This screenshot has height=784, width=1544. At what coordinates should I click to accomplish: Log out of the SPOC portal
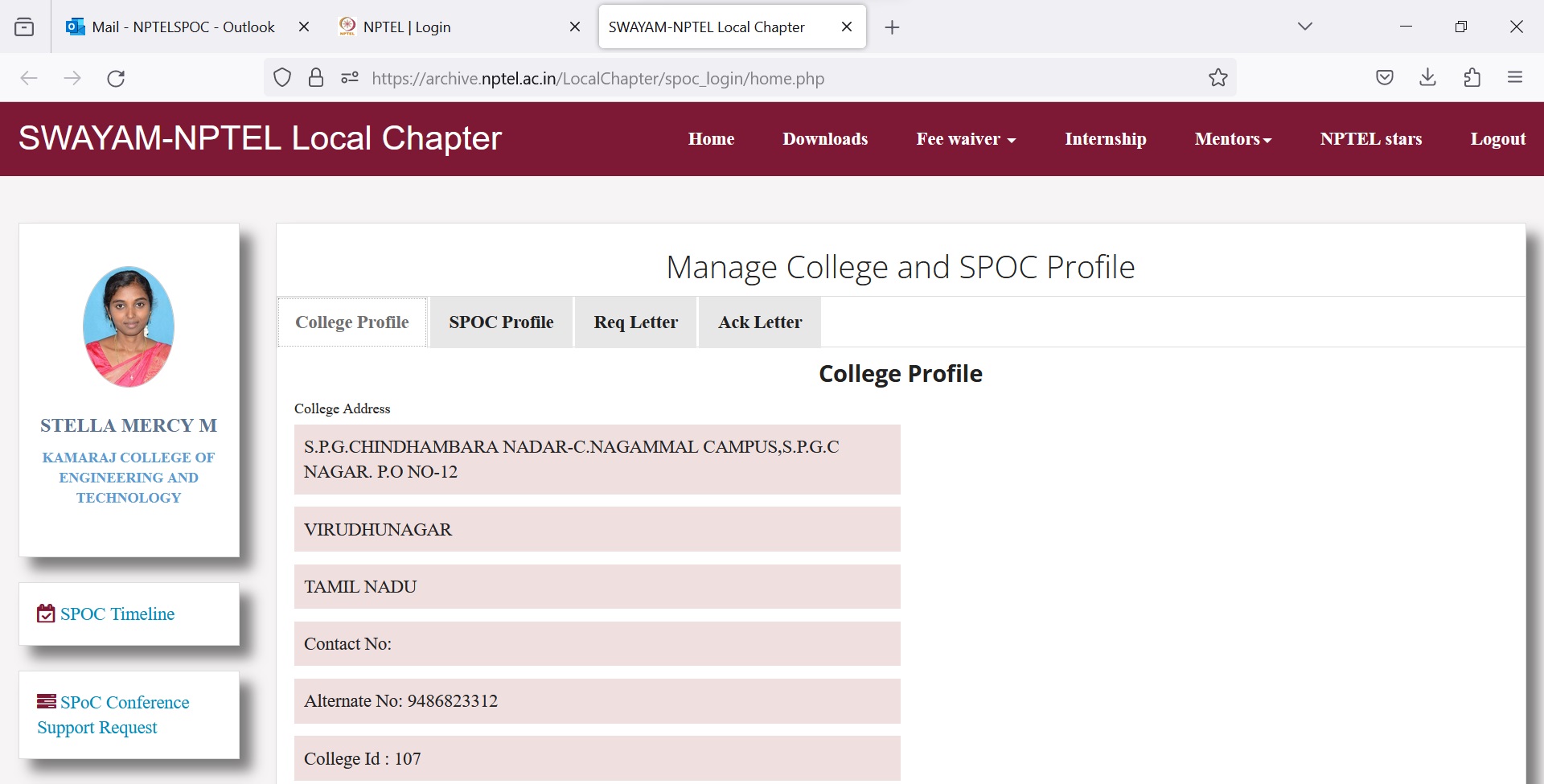coord(1497,139)
